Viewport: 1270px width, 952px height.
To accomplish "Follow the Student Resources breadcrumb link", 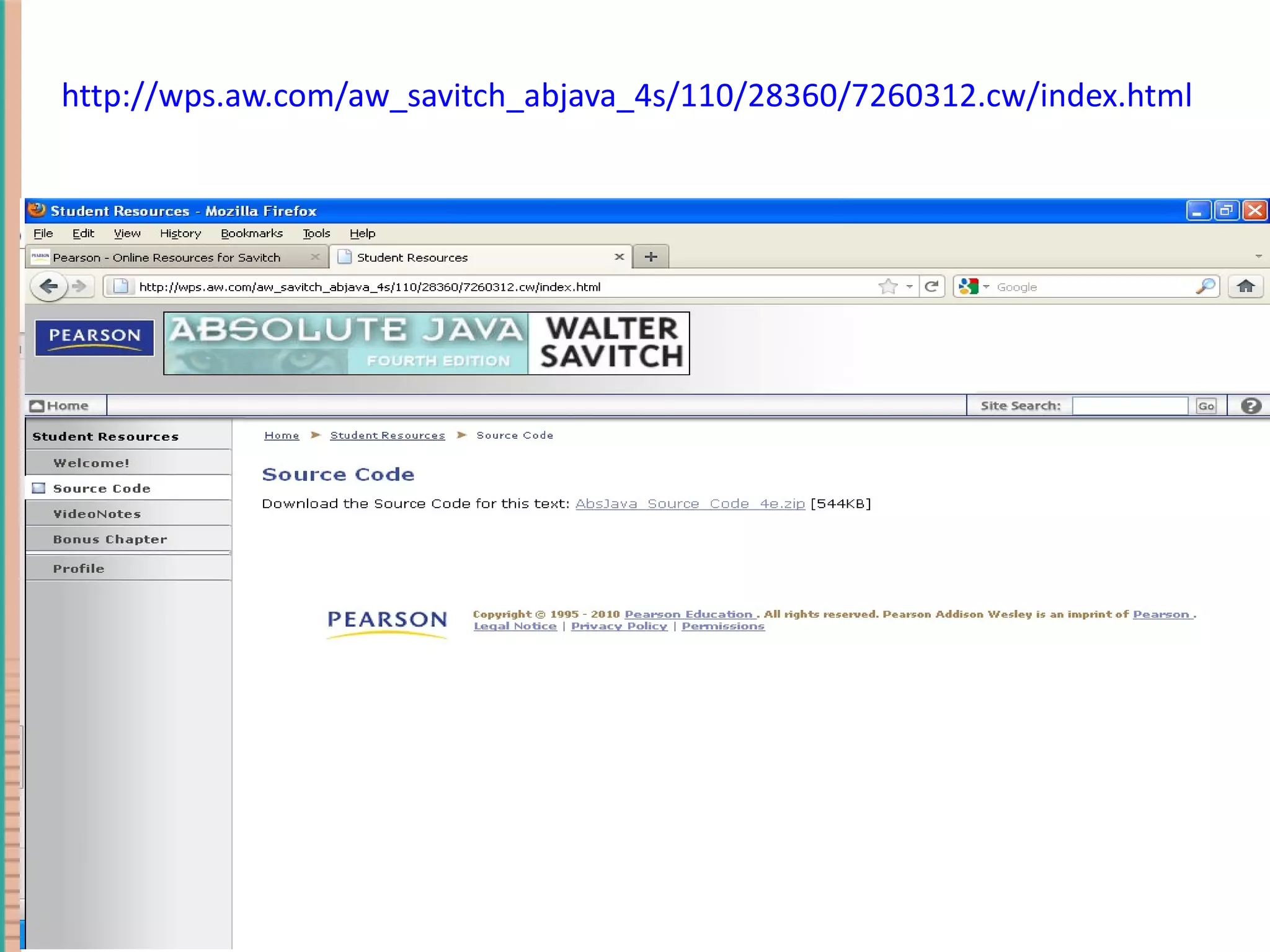I will coord(388,436).
